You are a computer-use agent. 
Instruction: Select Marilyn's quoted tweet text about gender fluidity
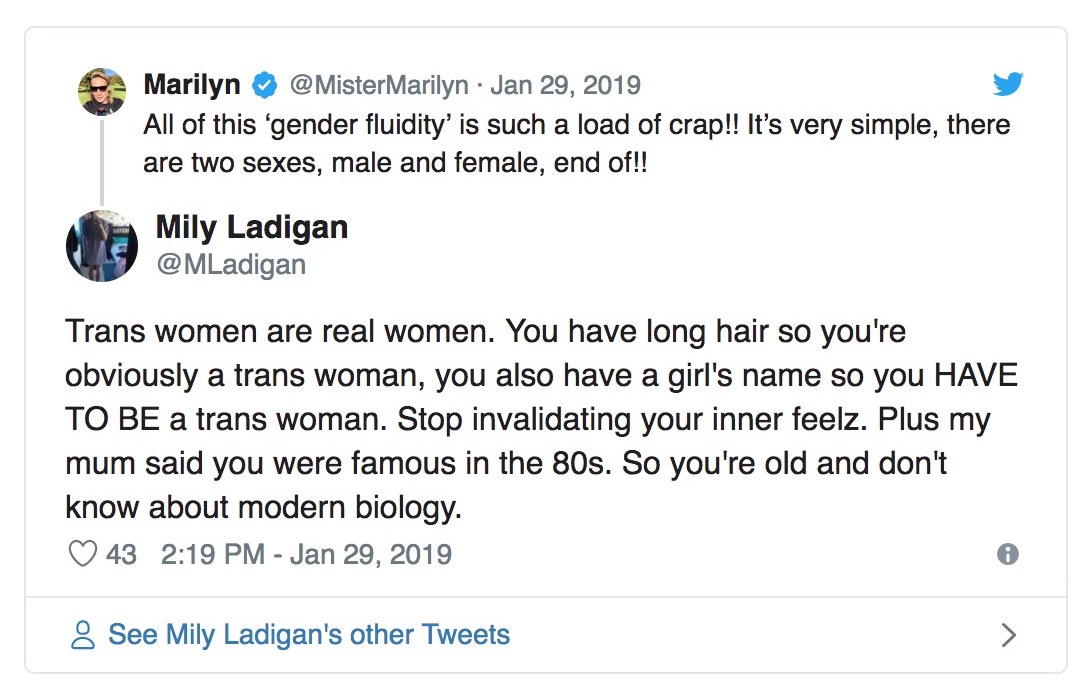(x=576, y=144)
